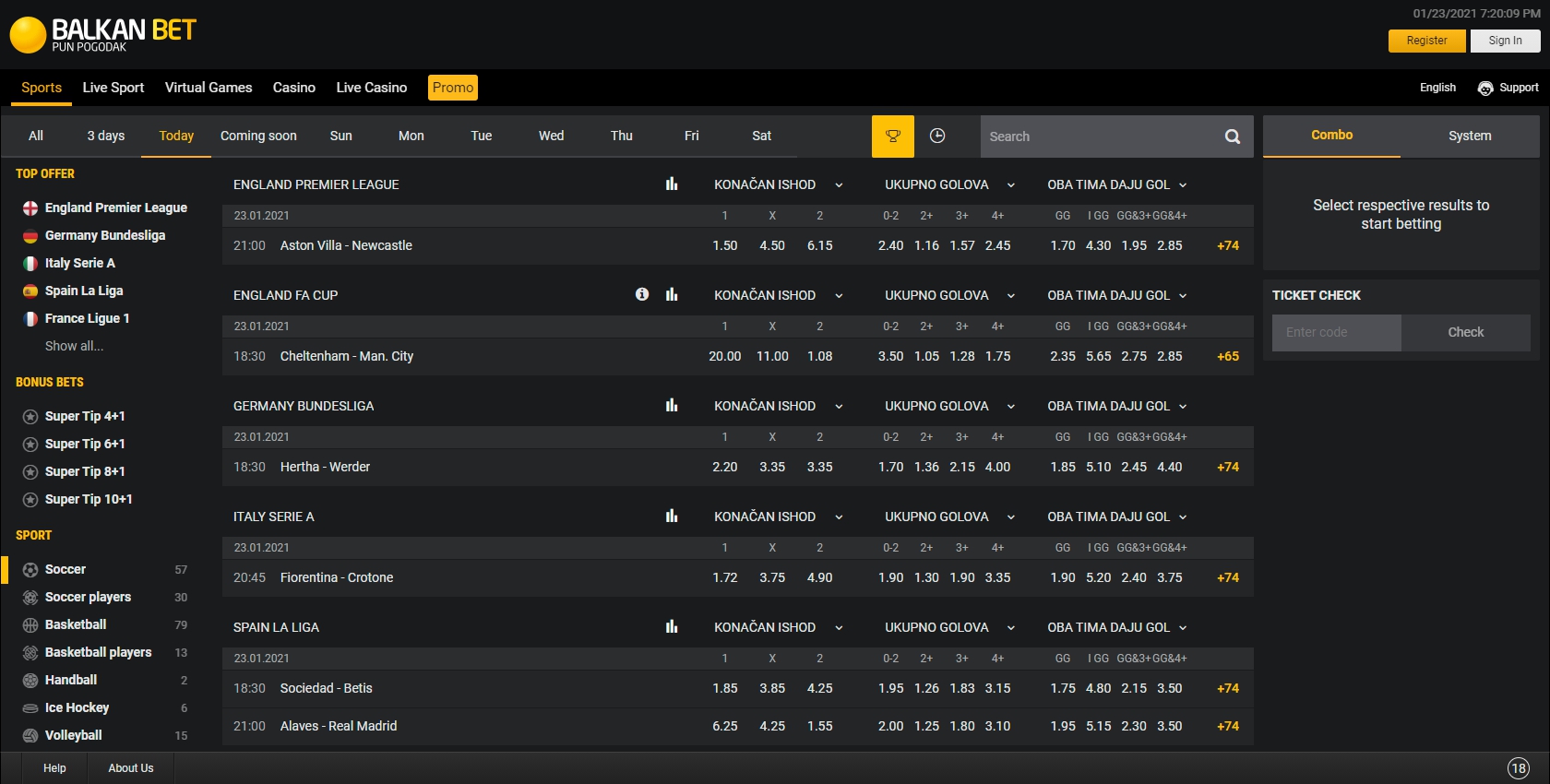
Task: Click the France flag icon
Action: pyautogui.click(x=30, y=319)
